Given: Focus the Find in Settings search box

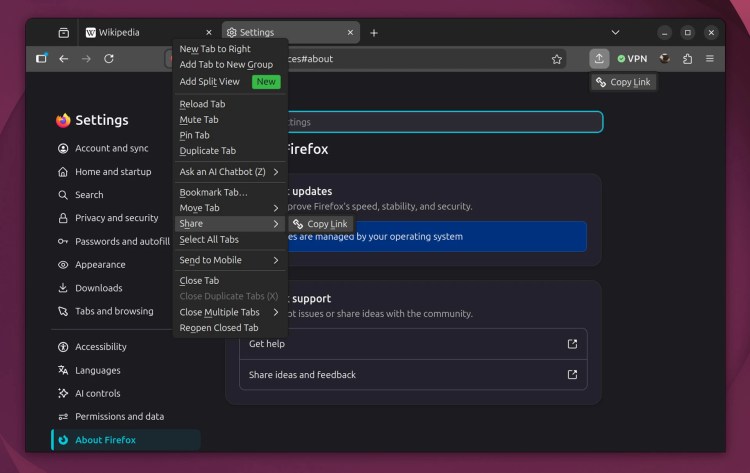Looking at the screenshot, I should (445, 122).
